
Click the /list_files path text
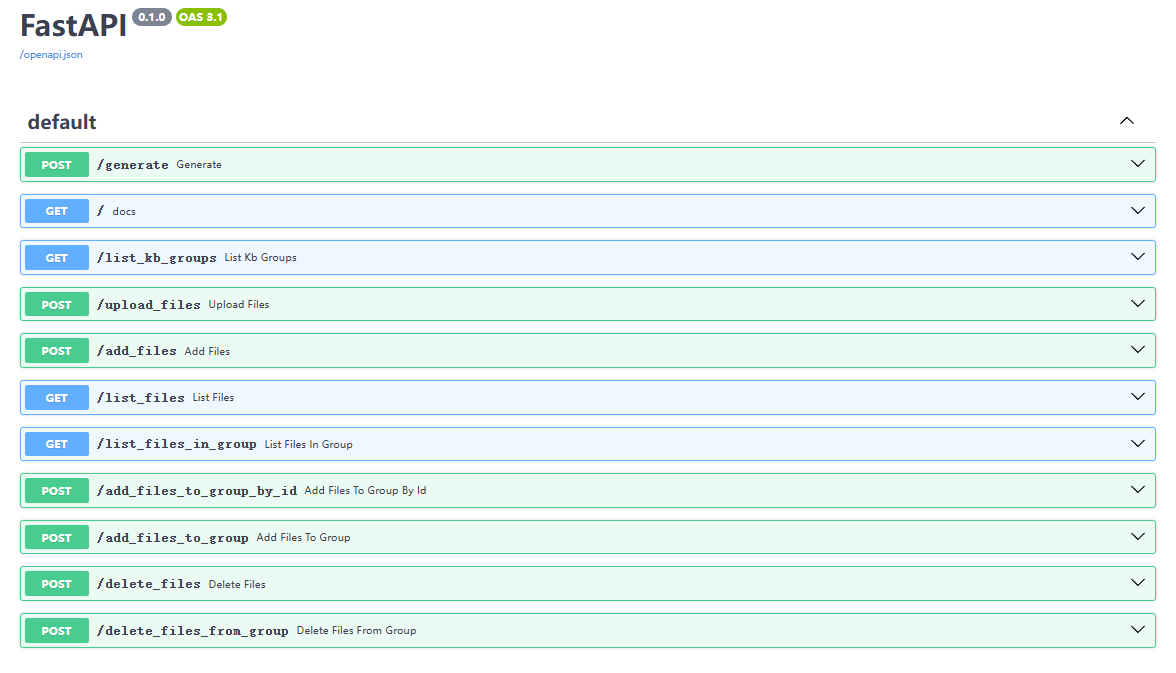point(141,398)
